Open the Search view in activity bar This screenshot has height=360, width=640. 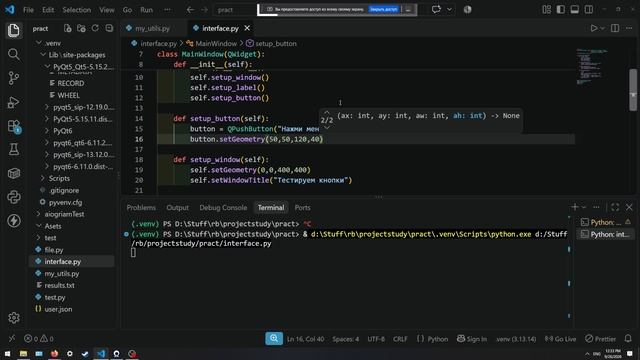click(x=13, y=54)
